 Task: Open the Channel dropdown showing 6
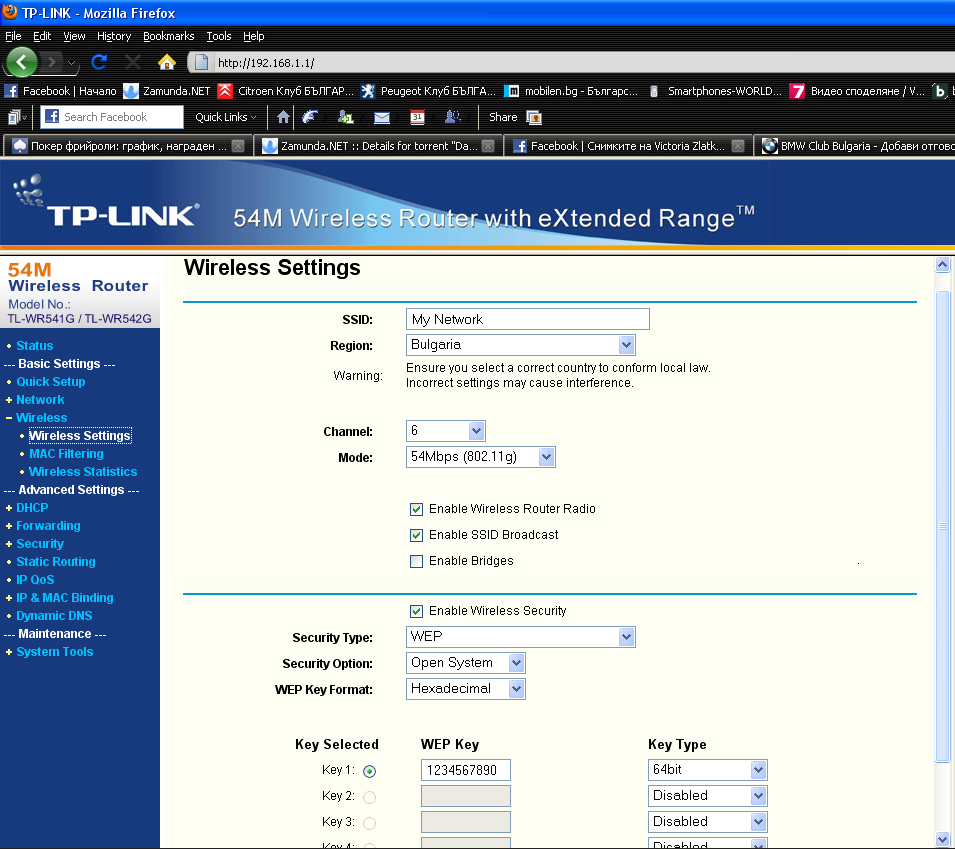446,431
